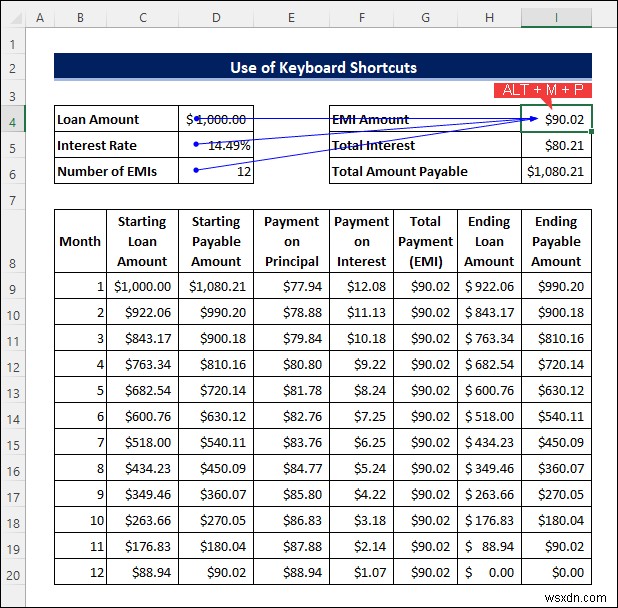Select the 'Number of EMIs' label cell
This screenshot has width=618, height=608.
(116, 171)
